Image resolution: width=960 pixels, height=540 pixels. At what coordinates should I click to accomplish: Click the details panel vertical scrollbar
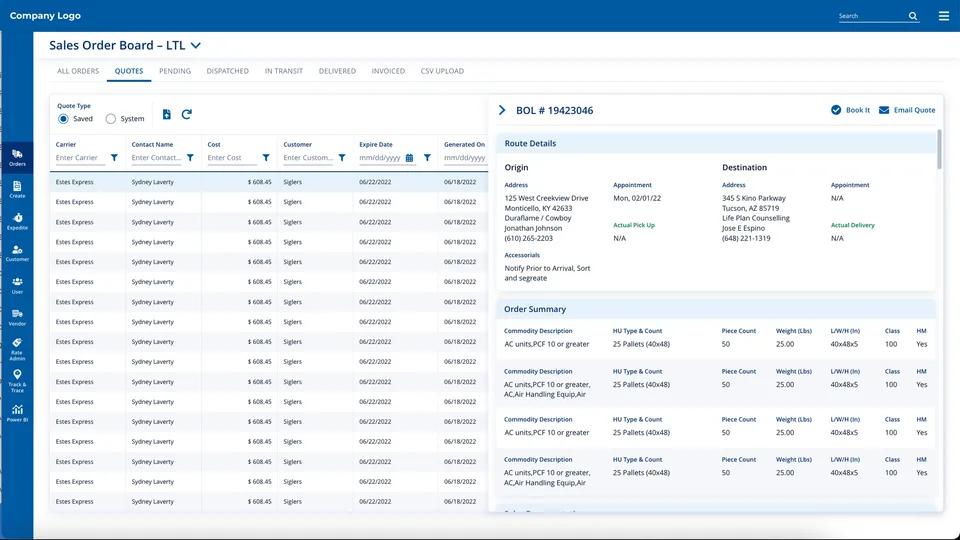point(939,149)
